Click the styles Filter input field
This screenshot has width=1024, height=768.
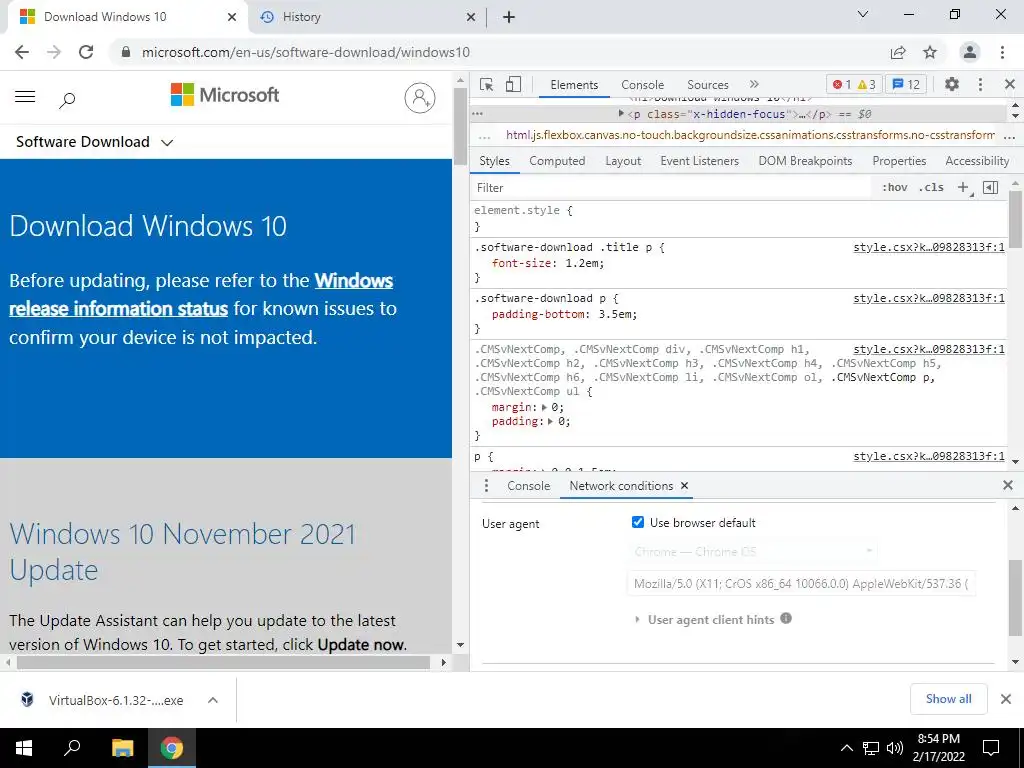(673, 187)
